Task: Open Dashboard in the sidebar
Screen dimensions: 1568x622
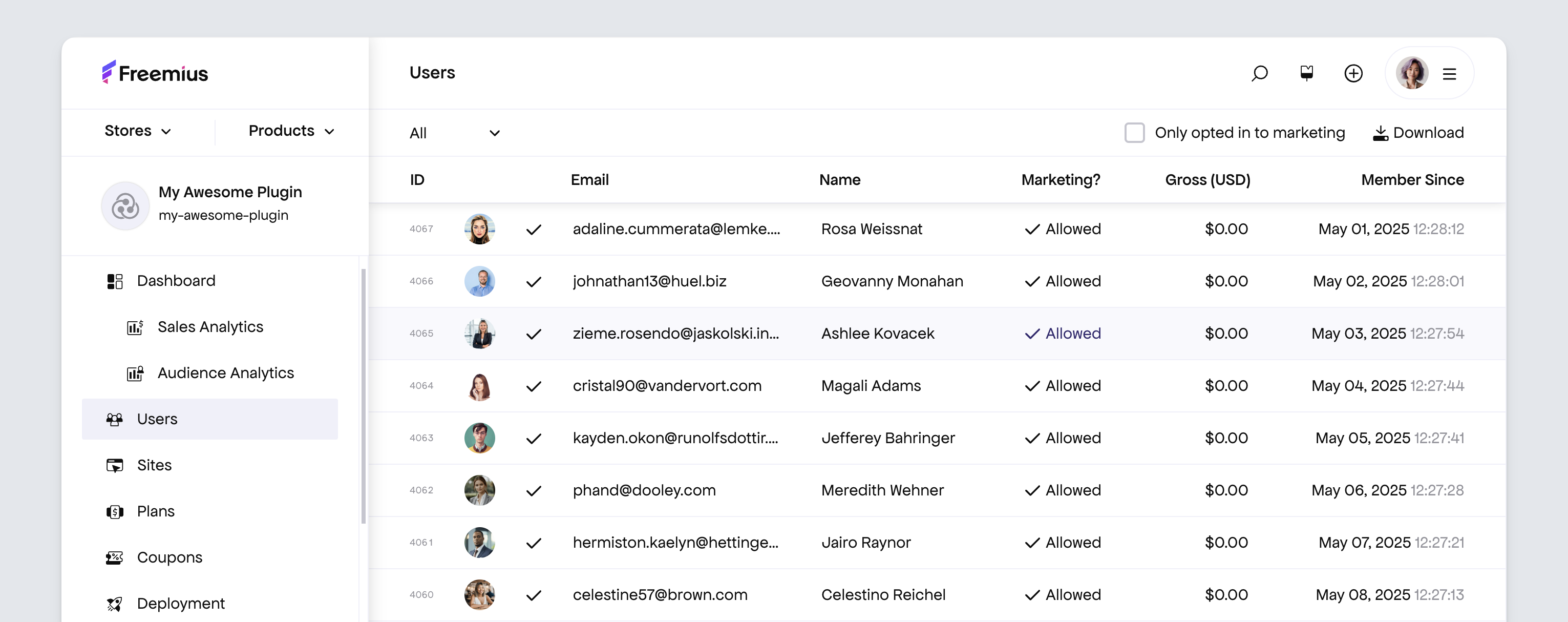Action: pos(209,281)
